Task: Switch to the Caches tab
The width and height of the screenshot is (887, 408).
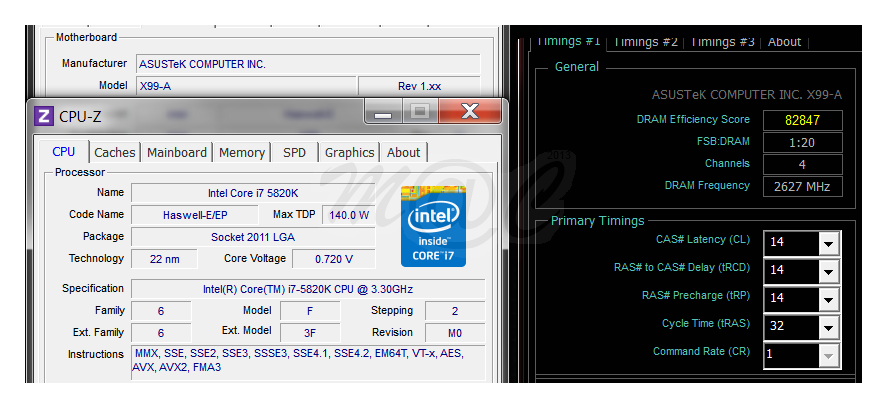Action: tap(115, 153)
